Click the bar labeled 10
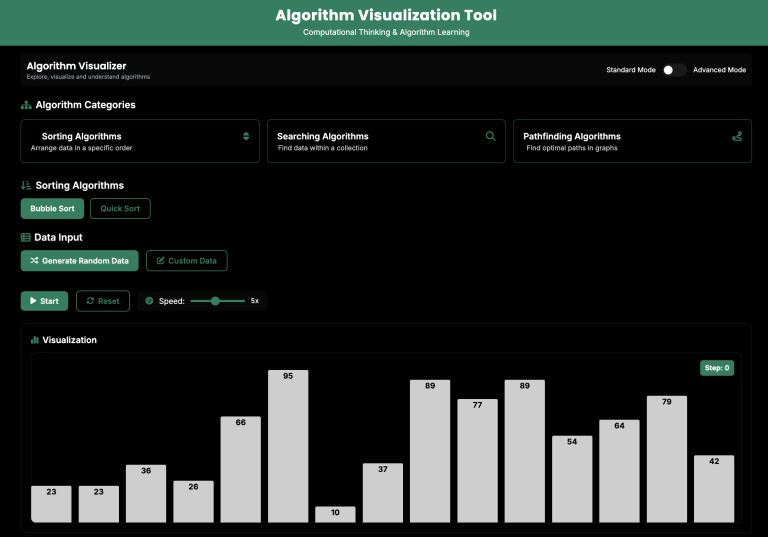768x537 pixels. click(335, 514)
